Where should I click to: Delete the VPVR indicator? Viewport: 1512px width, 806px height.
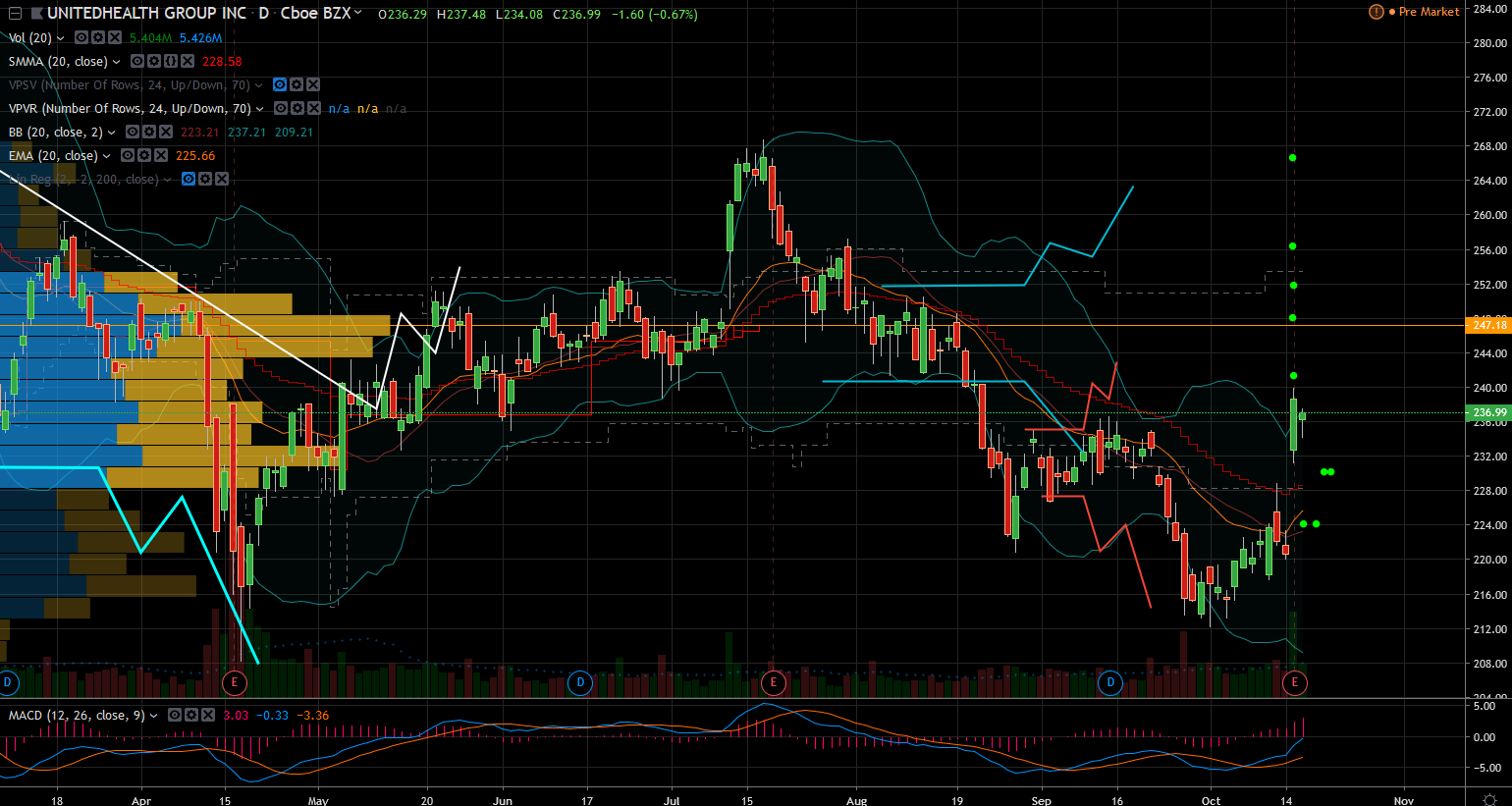click(313, 108)
